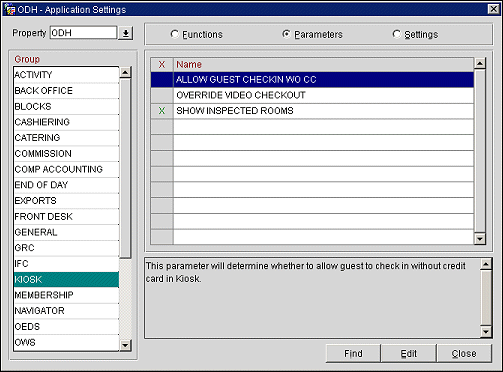Select OWS group
This screenshot has height=372, width=503.
click(66, 342)
